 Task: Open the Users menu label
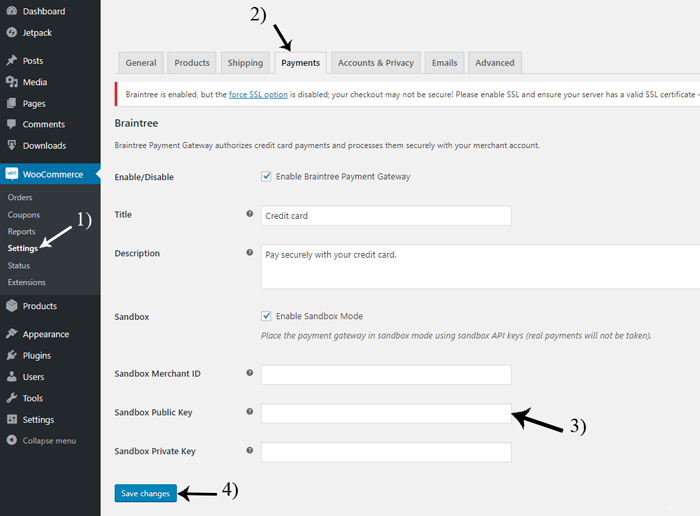33,377
